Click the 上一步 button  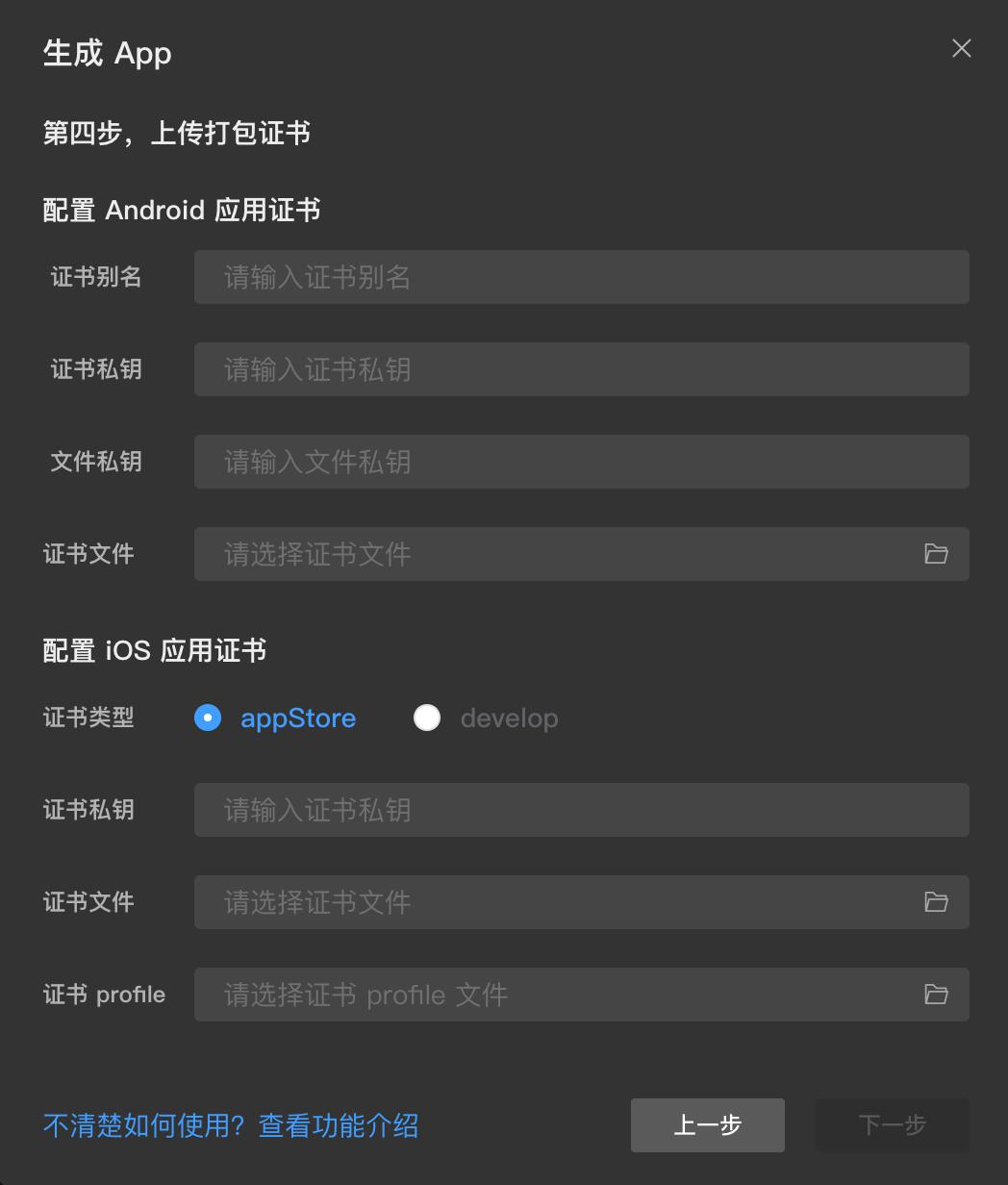708,1125
